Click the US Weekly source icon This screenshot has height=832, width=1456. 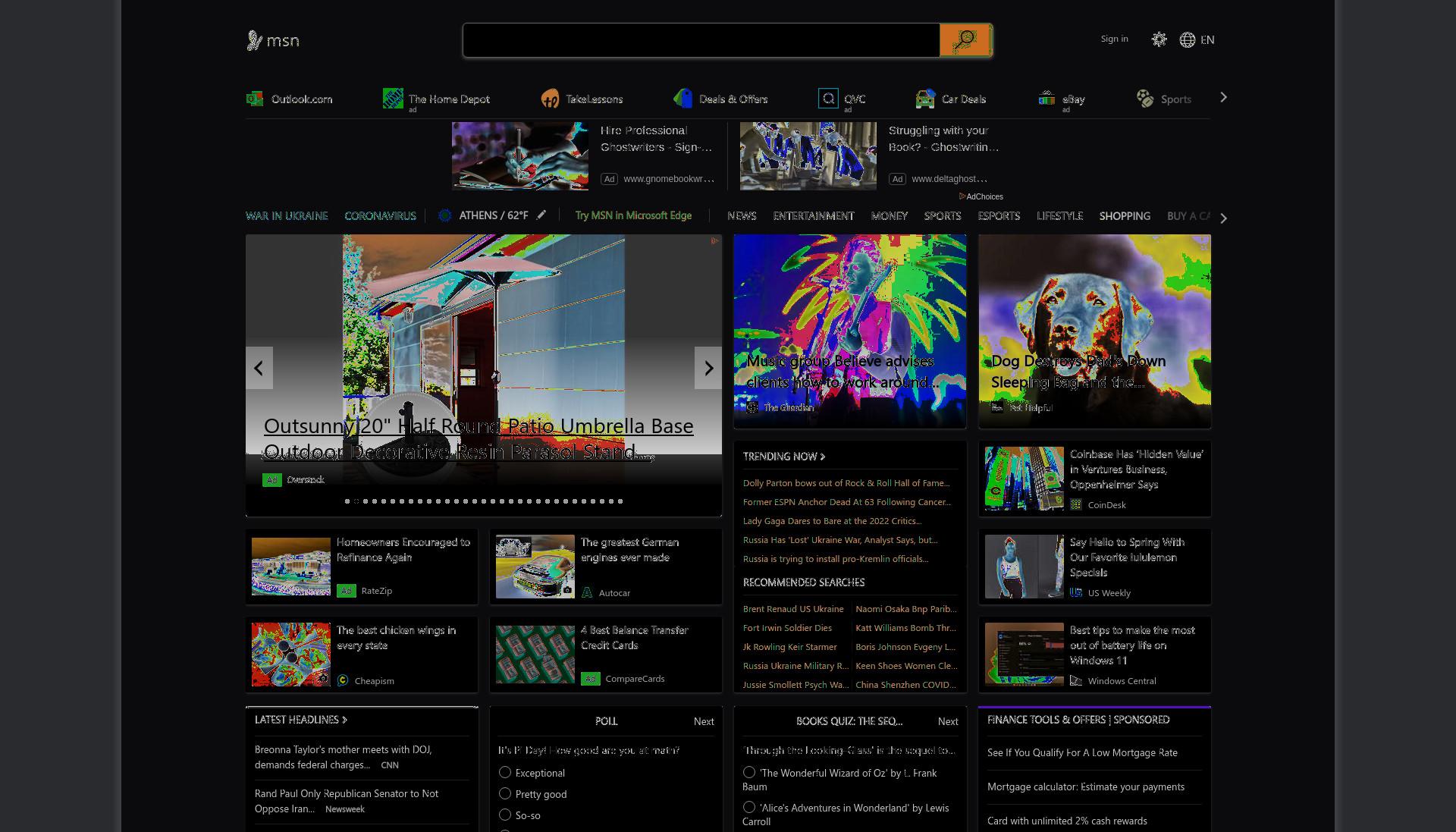(1076, 592)
